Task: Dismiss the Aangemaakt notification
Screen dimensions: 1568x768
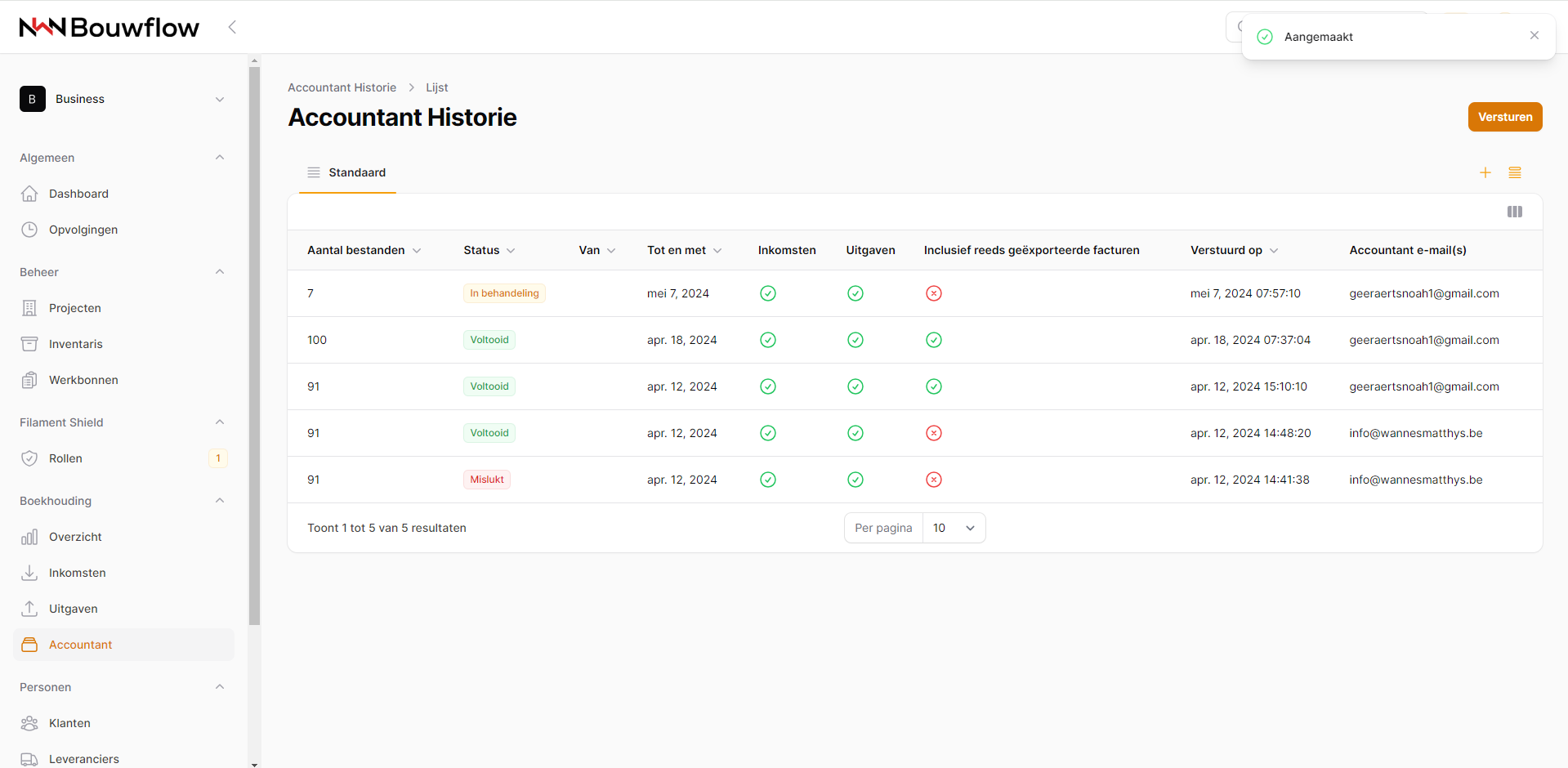Action: point(1534,35)
